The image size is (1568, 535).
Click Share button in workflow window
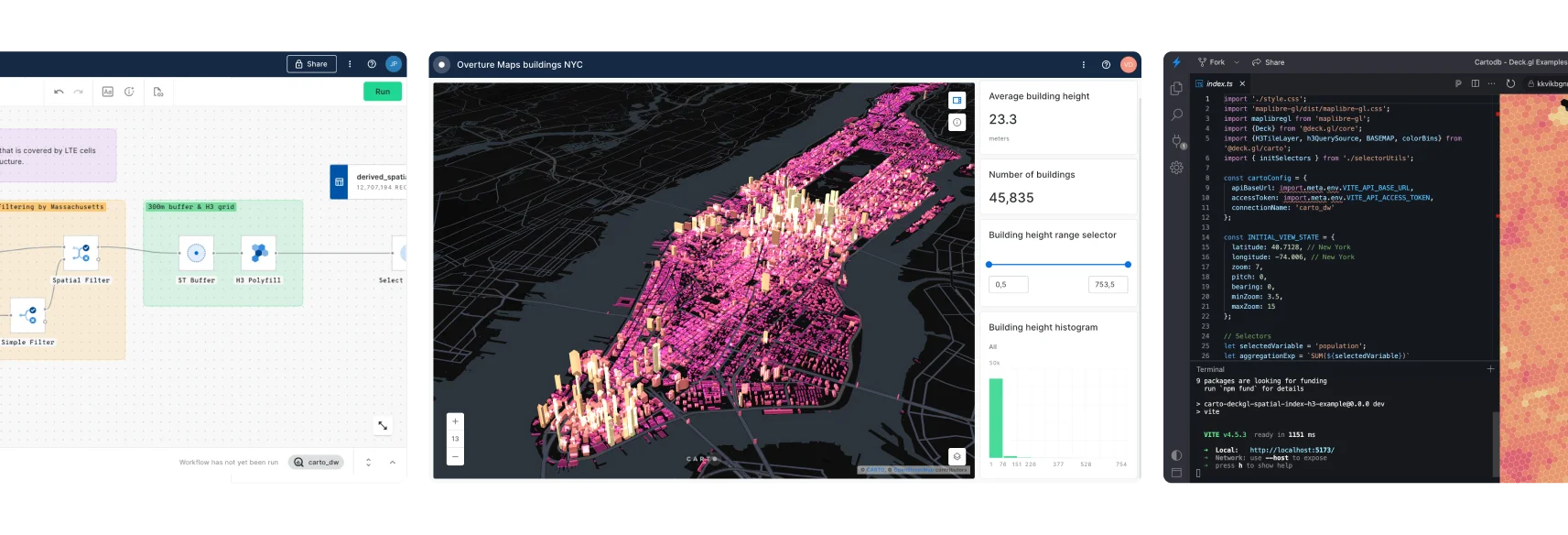tap(310, 64)
